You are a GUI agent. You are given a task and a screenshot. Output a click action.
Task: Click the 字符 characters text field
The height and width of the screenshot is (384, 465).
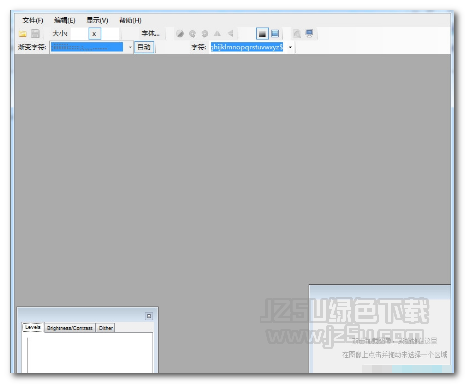(247, 47)
